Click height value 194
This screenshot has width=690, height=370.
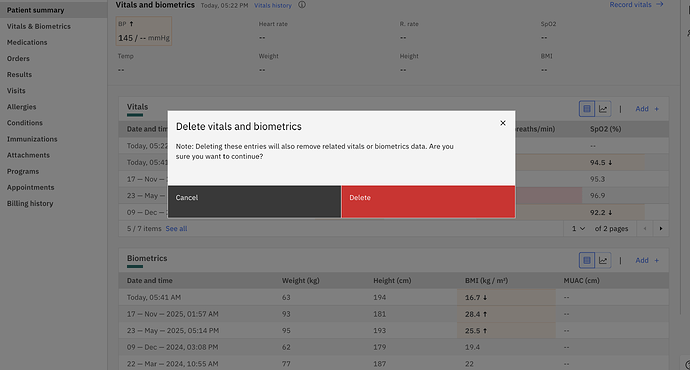point(379,297)
